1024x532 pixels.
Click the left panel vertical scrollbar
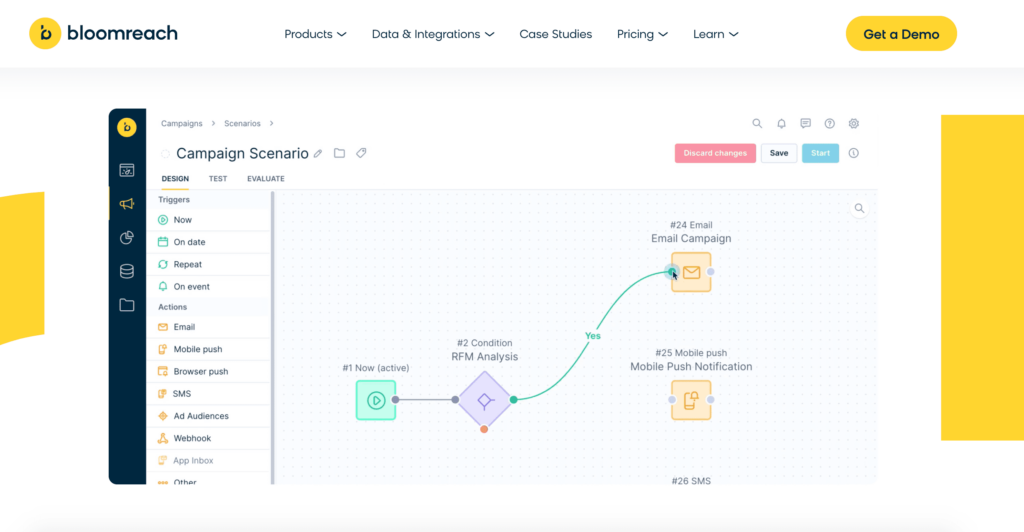(272, 337)
